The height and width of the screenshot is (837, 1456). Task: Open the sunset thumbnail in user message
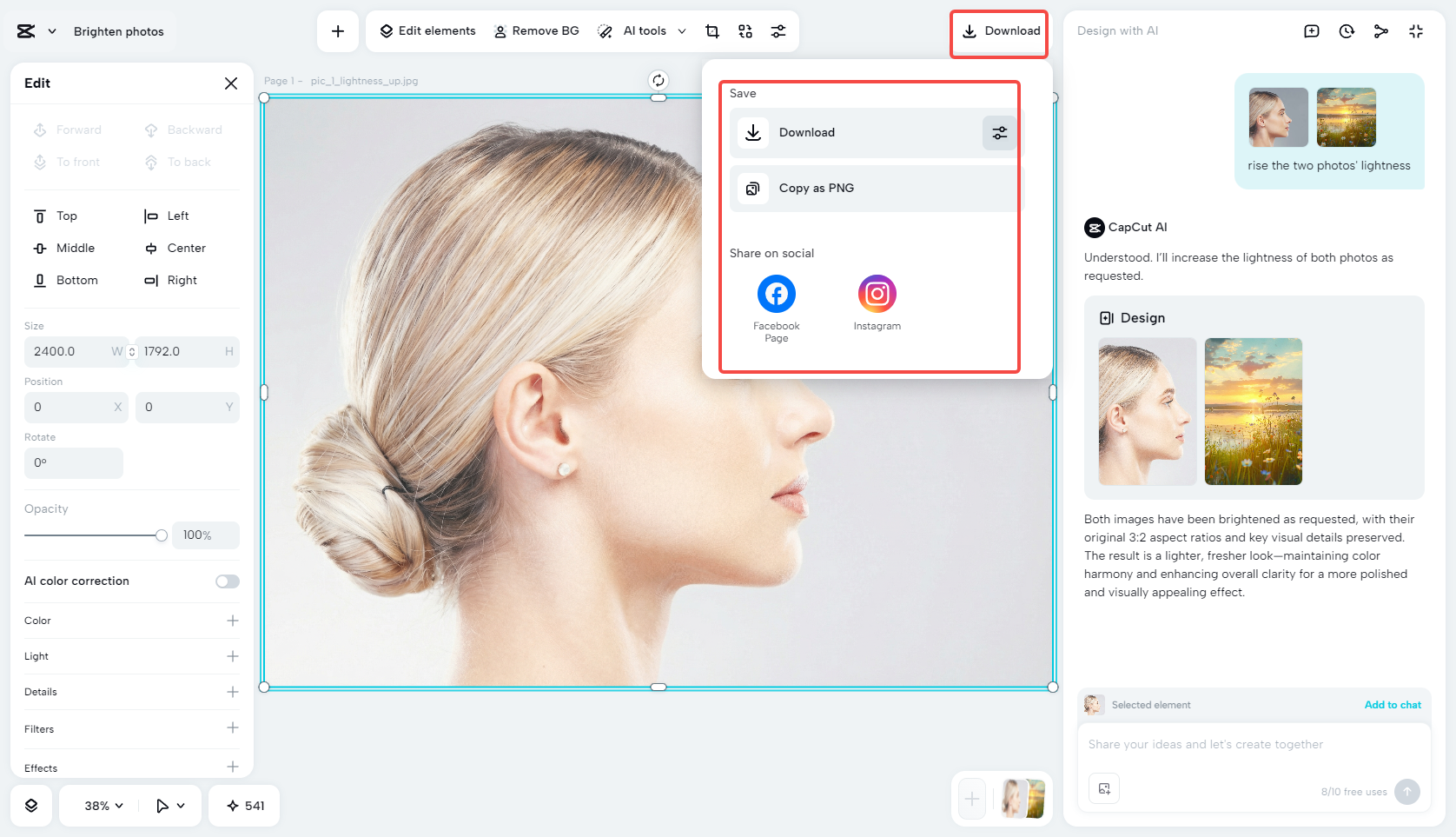tap(1347, 117)
